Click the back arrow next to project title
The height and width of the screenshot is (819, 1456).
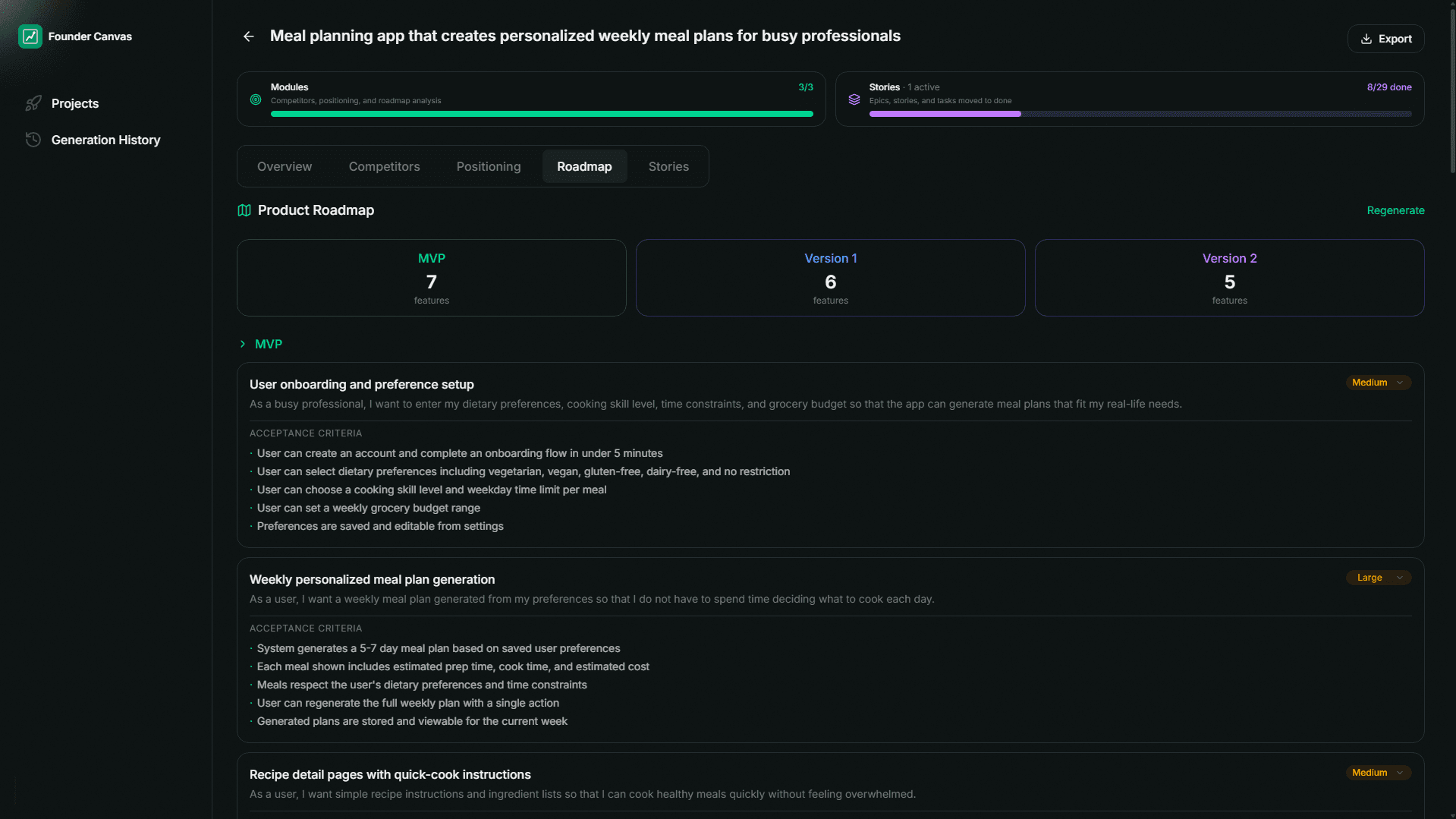click(x=248, y=36)
